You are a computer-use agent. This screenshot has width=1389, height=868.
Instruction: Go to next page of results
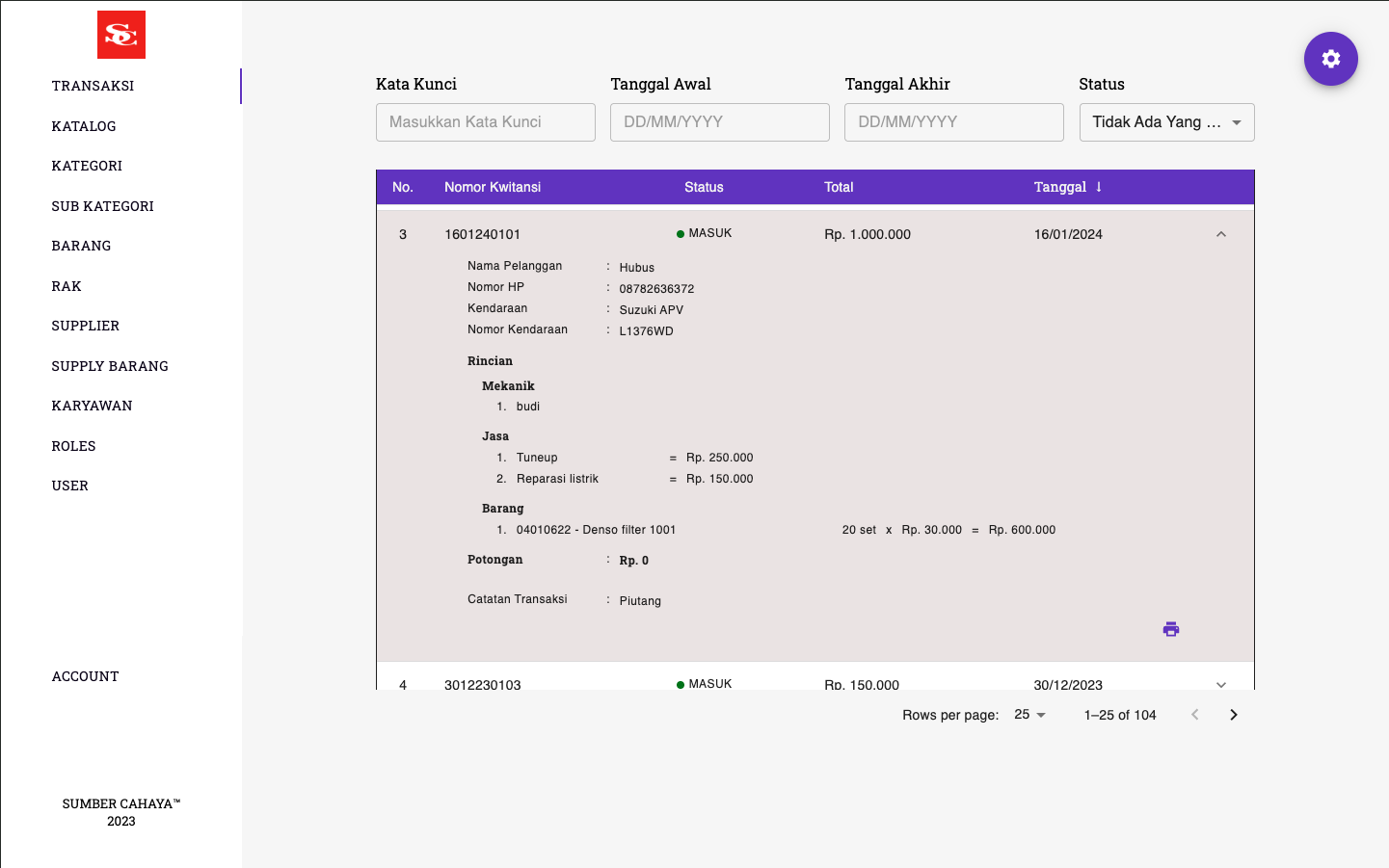[x=1233, y=715]
